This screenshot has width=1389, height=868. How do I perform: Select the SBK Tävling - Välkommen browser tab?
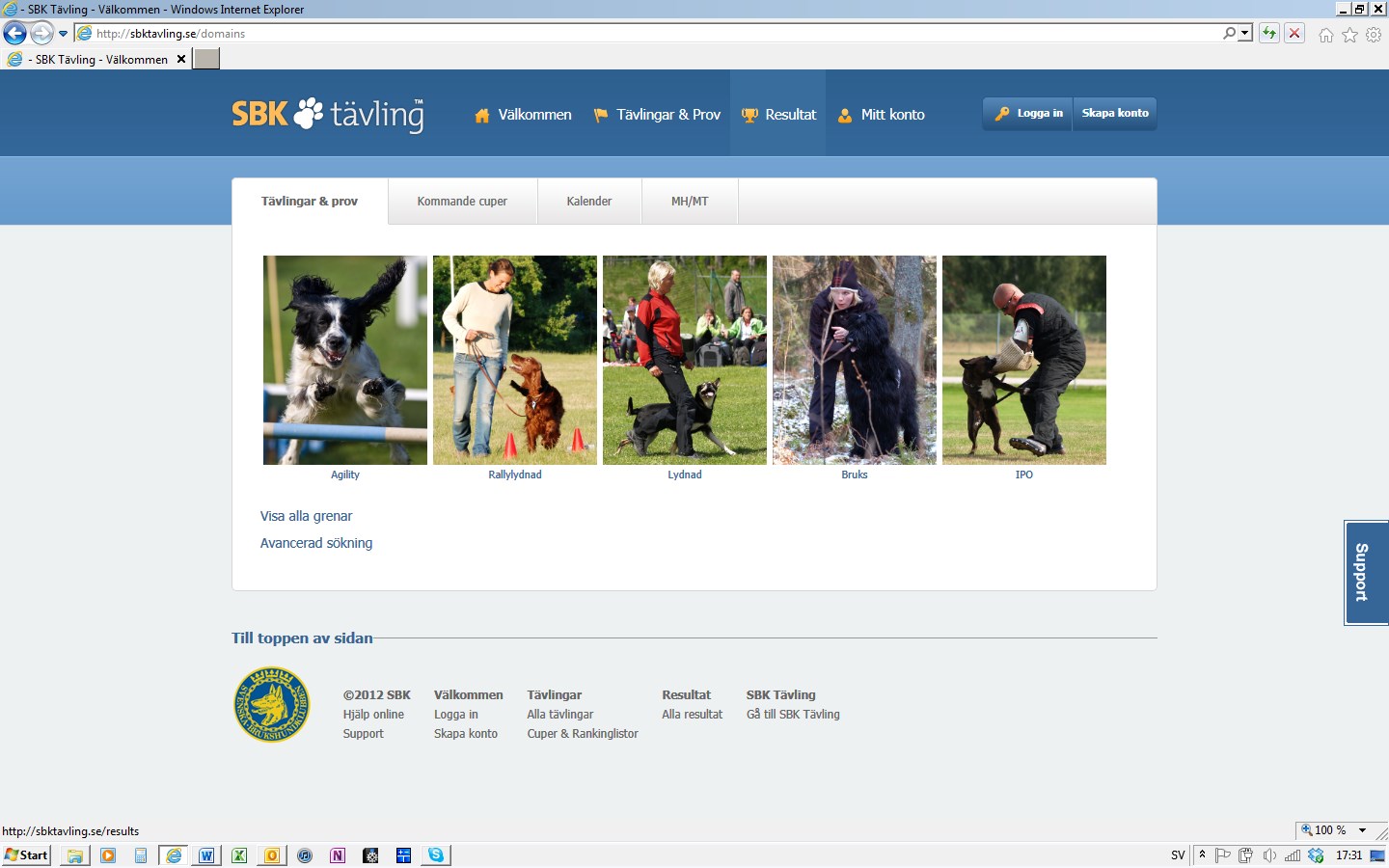(96, 59)
